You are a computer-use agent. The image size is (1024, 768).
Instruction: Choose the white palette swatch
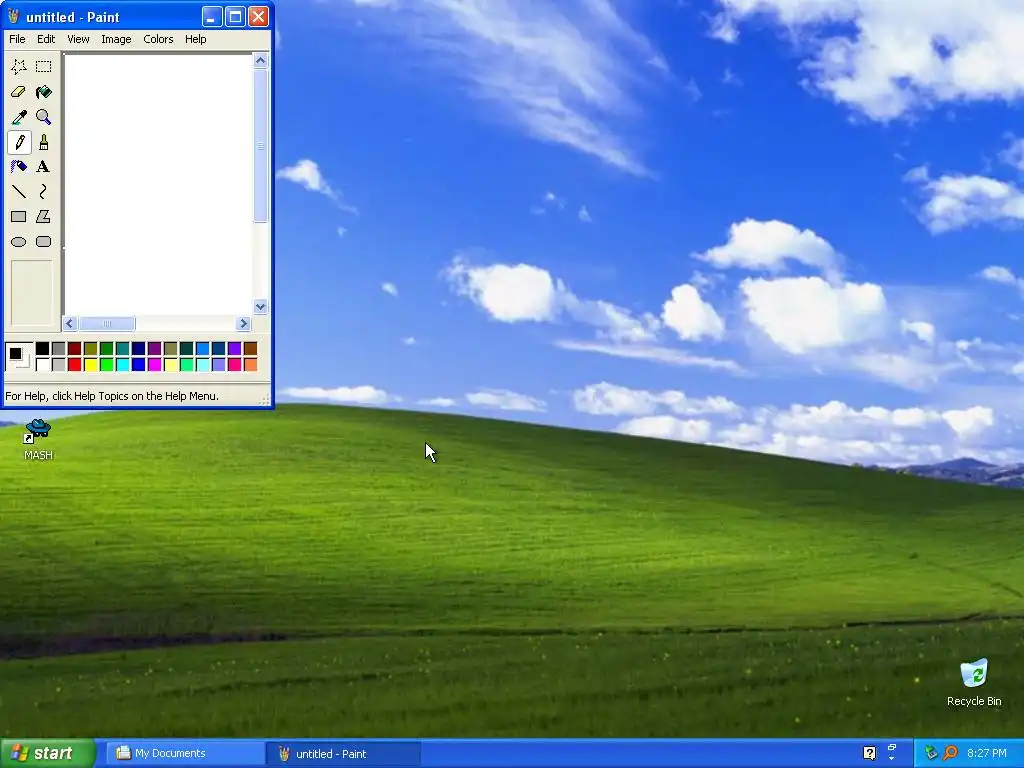click(x=42, y=364)
